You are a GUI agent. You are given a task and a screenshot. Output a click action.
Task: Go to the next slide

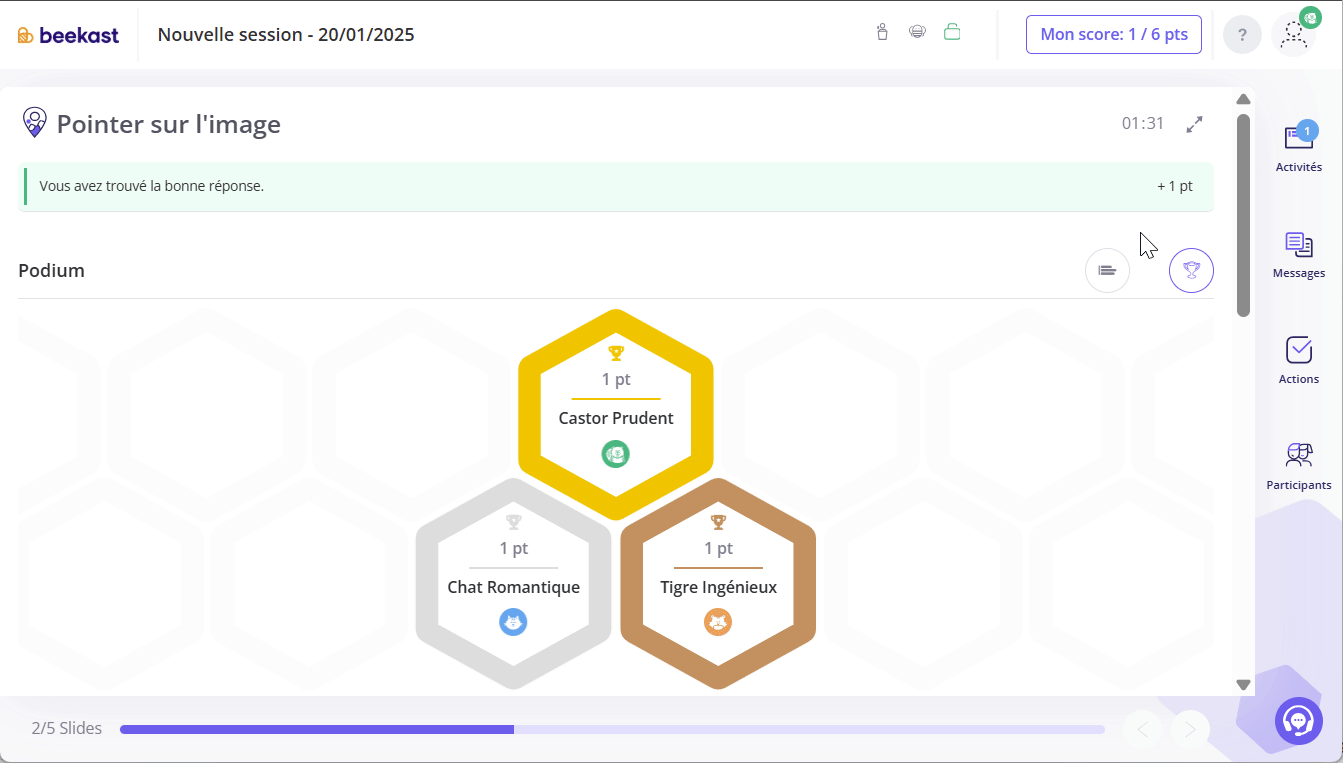pos(1190,729)
